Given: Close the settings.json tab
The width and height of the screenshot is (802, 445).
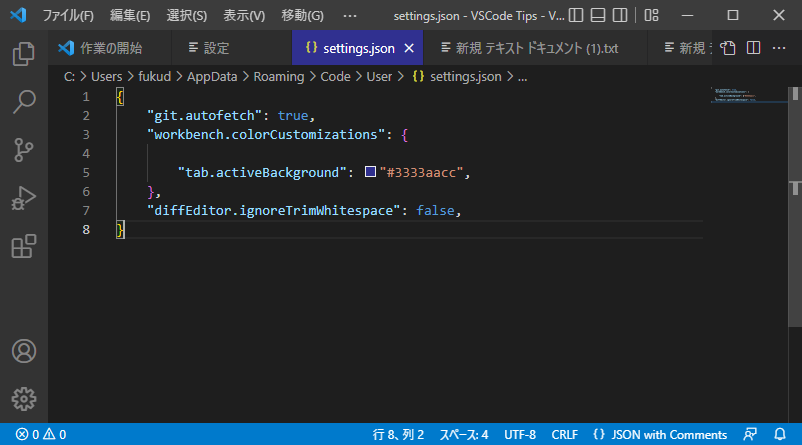Looking at the screenshot, I should pyautogui.click(x=409, y=48).
